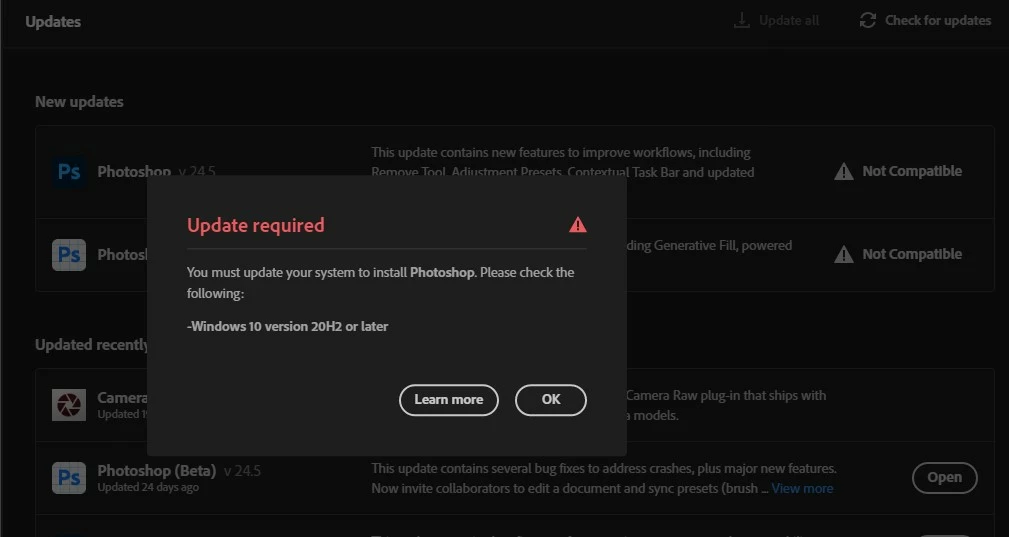The height and width of the screenshot is (537, 1009).
Task: Click the Updated recently section heading
Action: tap(91, 345)
